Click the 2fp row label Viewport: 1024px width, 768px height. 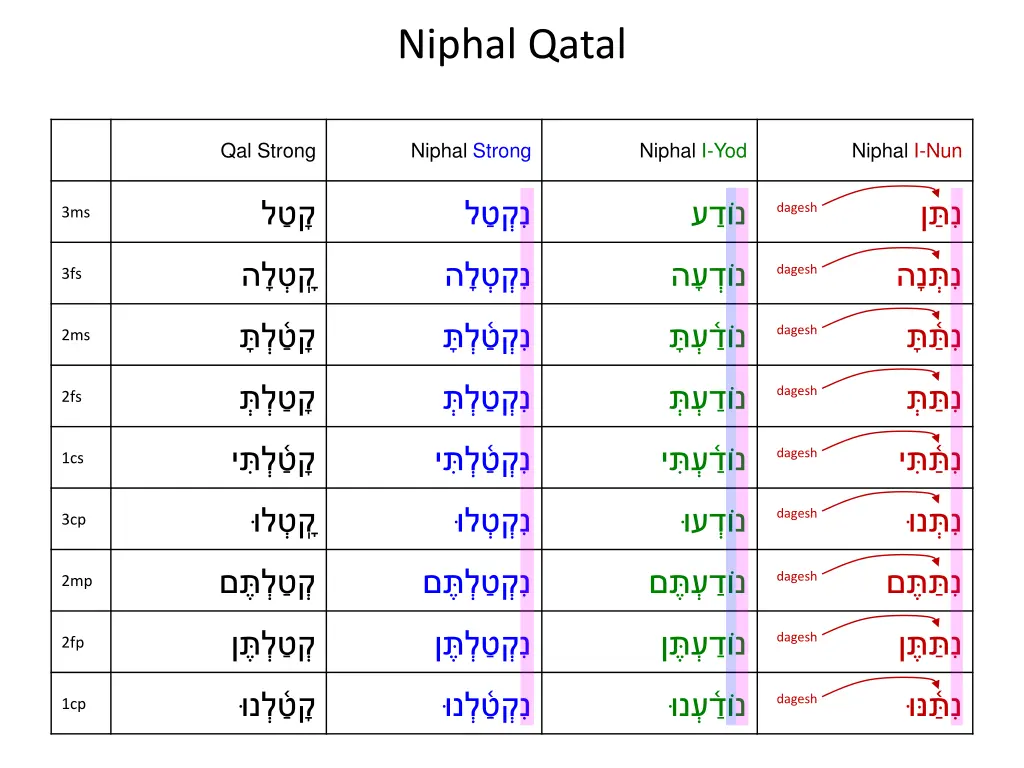(x=73, y=643)
